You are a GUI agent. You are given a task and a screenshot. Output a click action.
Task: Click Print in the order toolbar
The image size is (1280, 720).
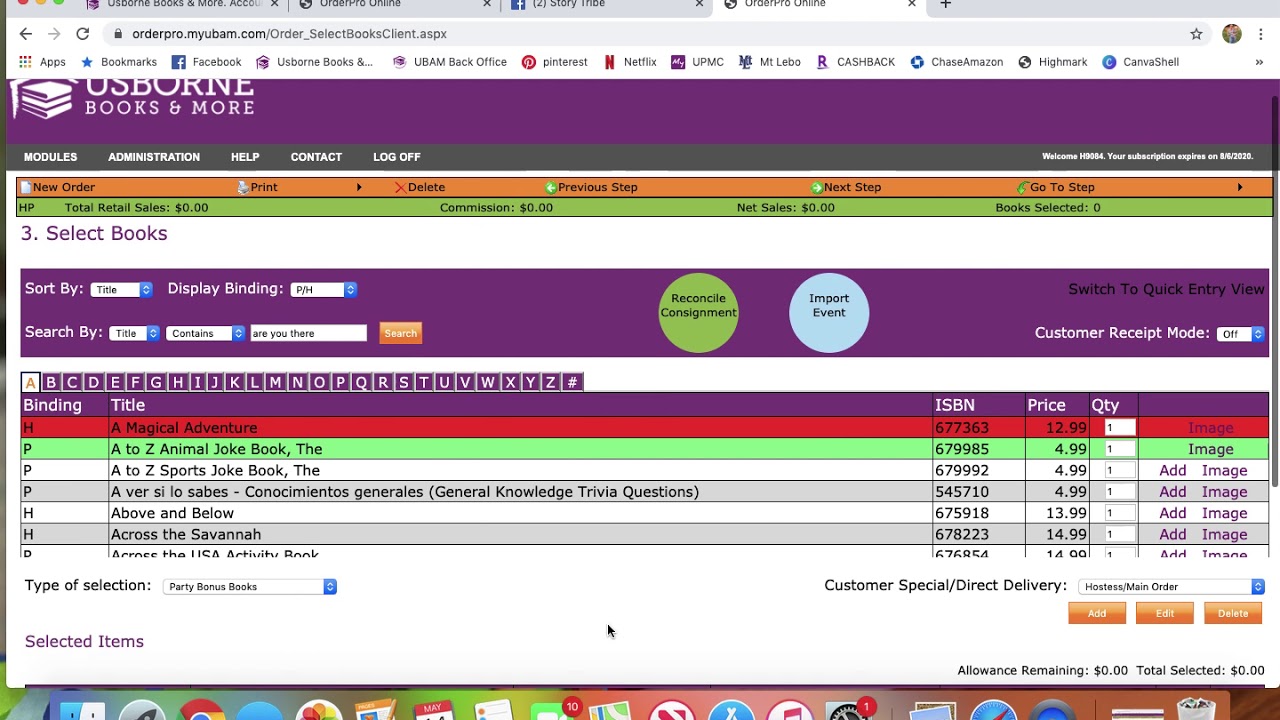tap(258, 187)
